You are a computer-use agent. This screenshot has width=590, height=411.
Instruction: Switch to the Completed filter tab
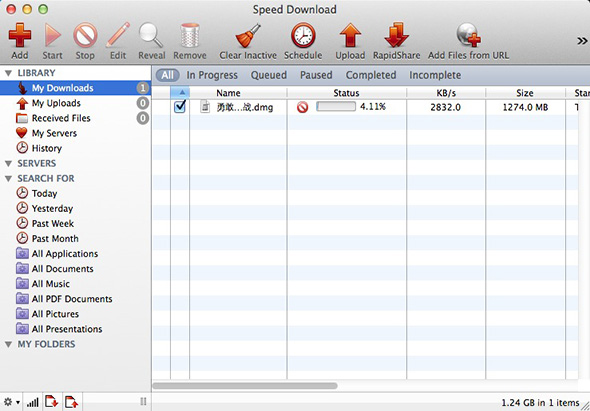[x=371, y=75]
